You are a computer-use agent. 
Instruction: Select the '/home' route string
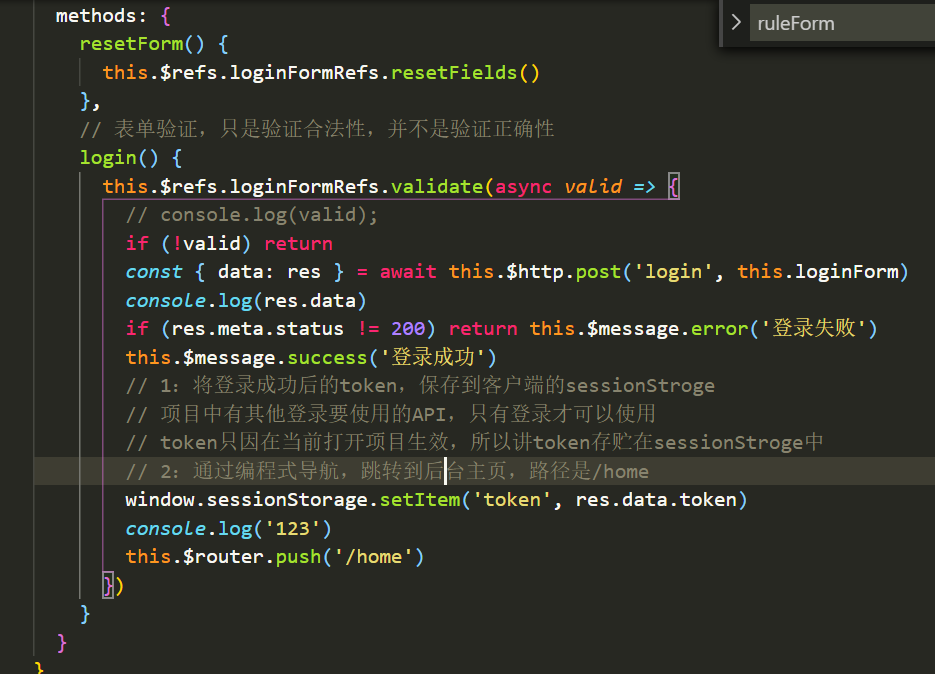tap(377, 556)
